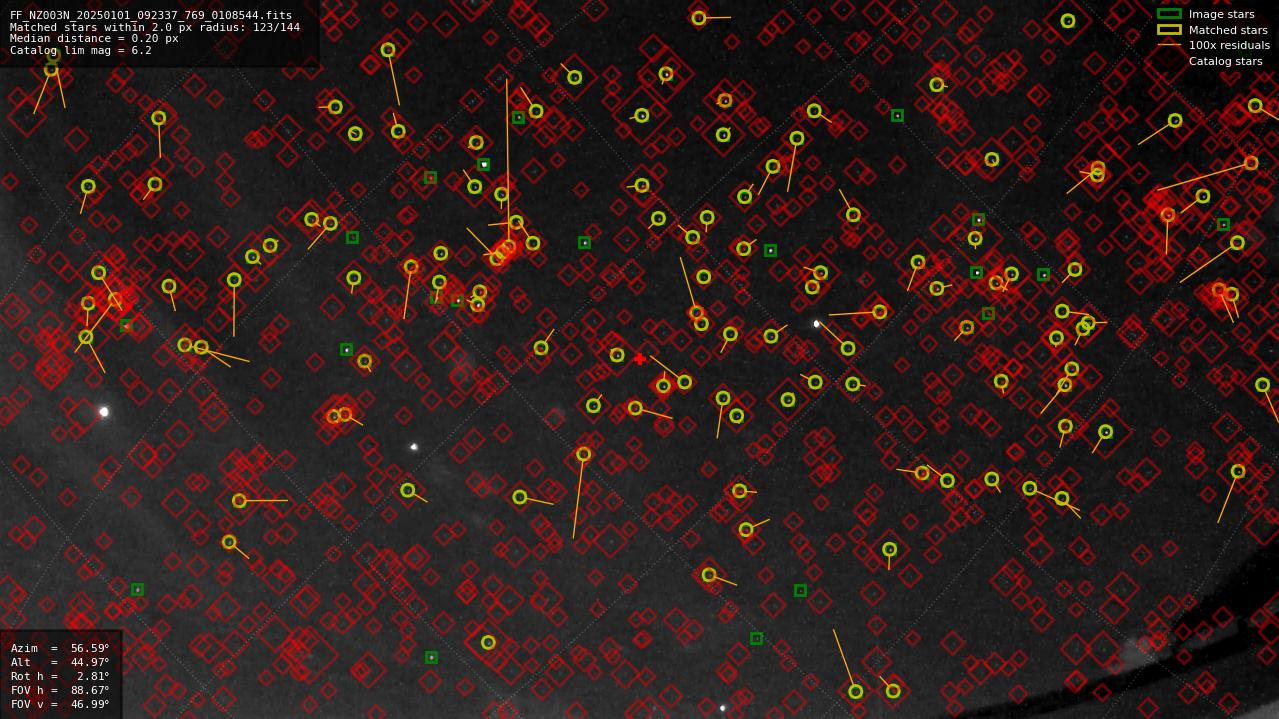Click the 'Azim = 56.59°' value
Image resolution: width=1279 pixels, height=719 pixels.
tap(60, 648)
